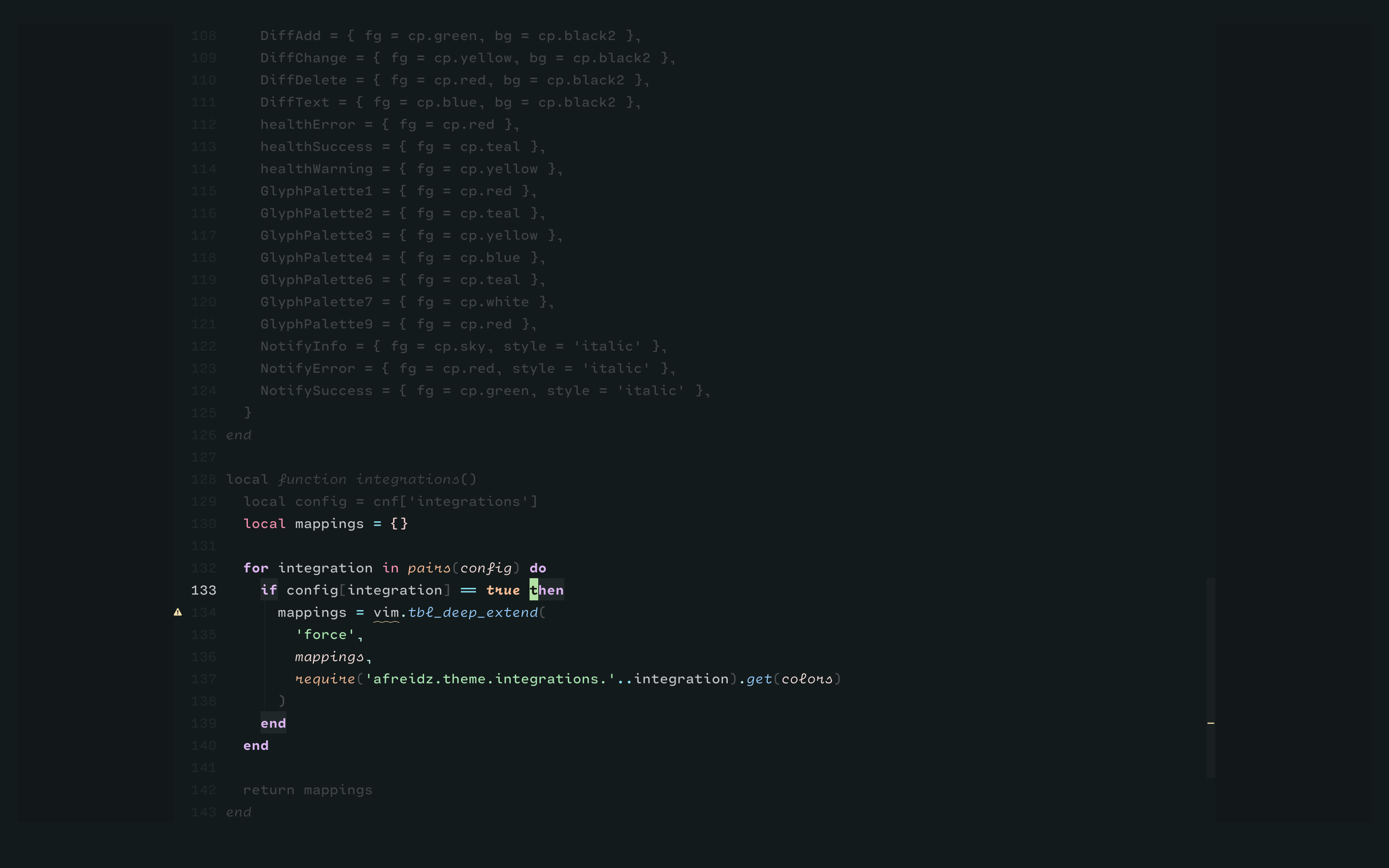
Task: Click 'colors' argument on line 137
Action: 807,679
